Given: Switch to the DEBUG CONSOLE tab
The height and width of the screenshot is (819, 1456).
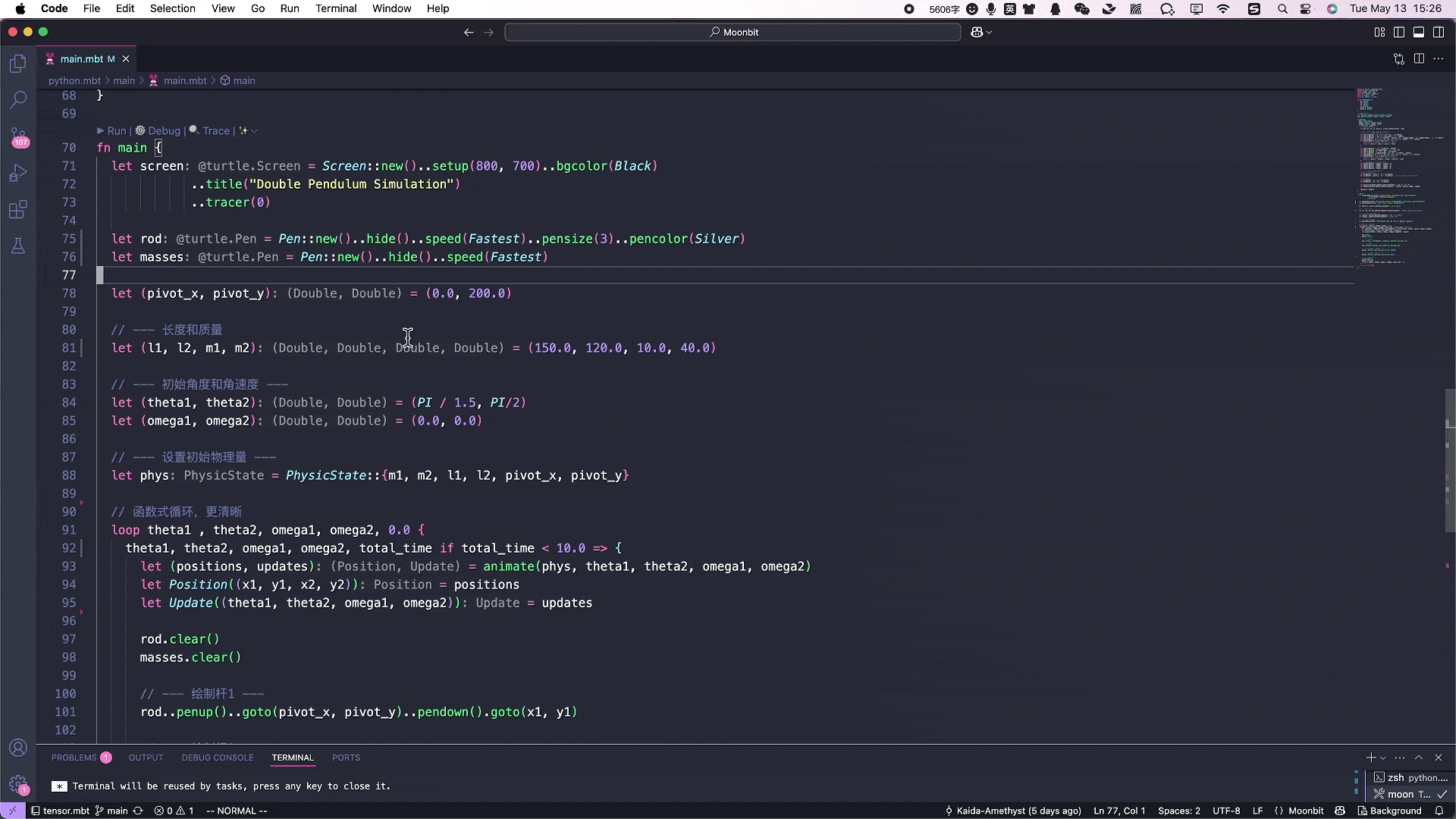Looking at the screenshot, I should click(x=218, y=758).
